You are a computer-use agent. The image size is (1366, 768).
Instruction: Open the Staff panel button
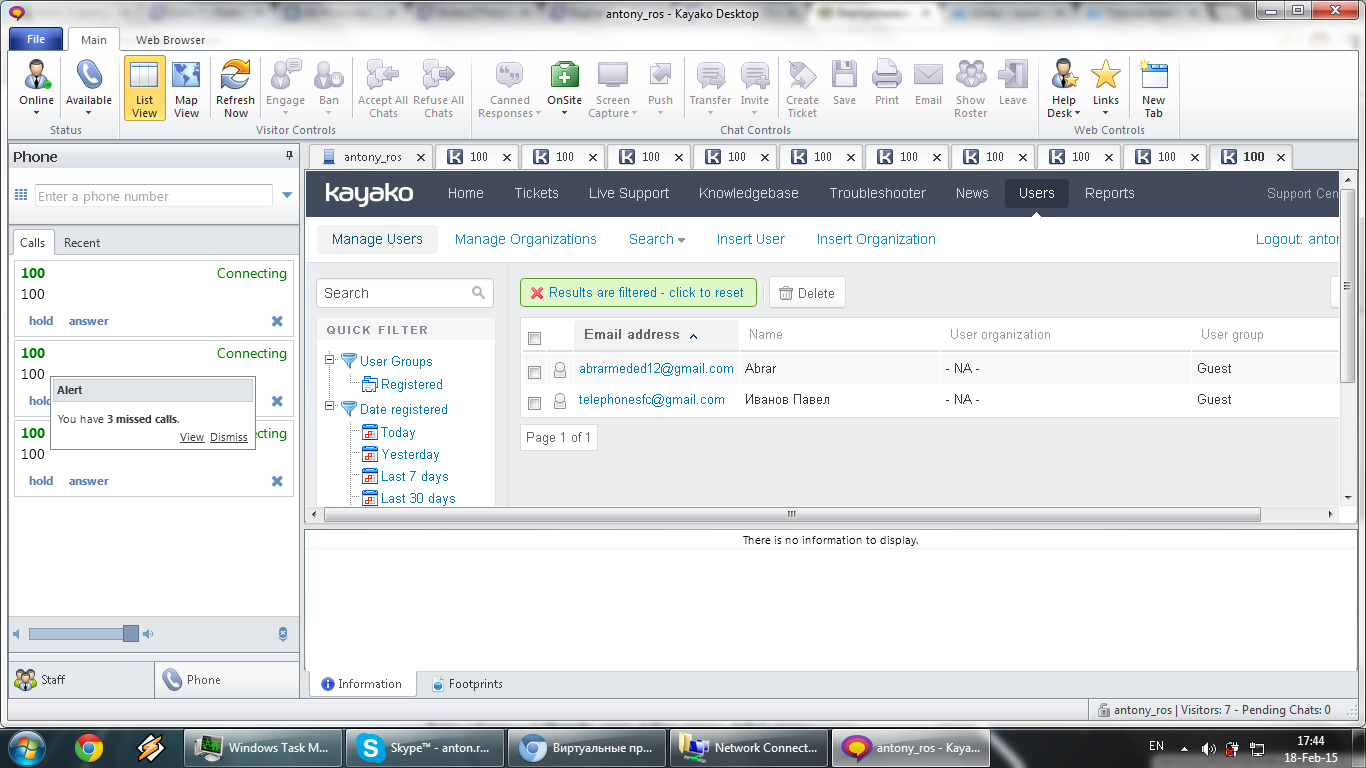[82, 680]
